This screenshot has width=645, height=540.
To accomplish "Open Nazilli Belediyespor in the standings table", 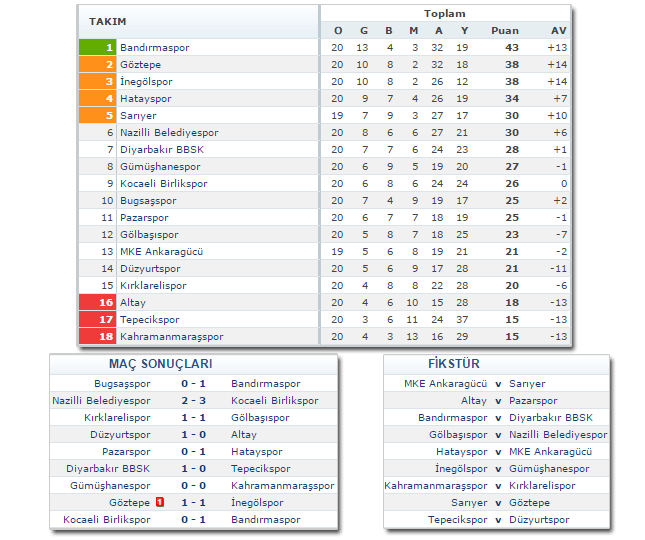I will pyautogui.click(x=168, y=133).
